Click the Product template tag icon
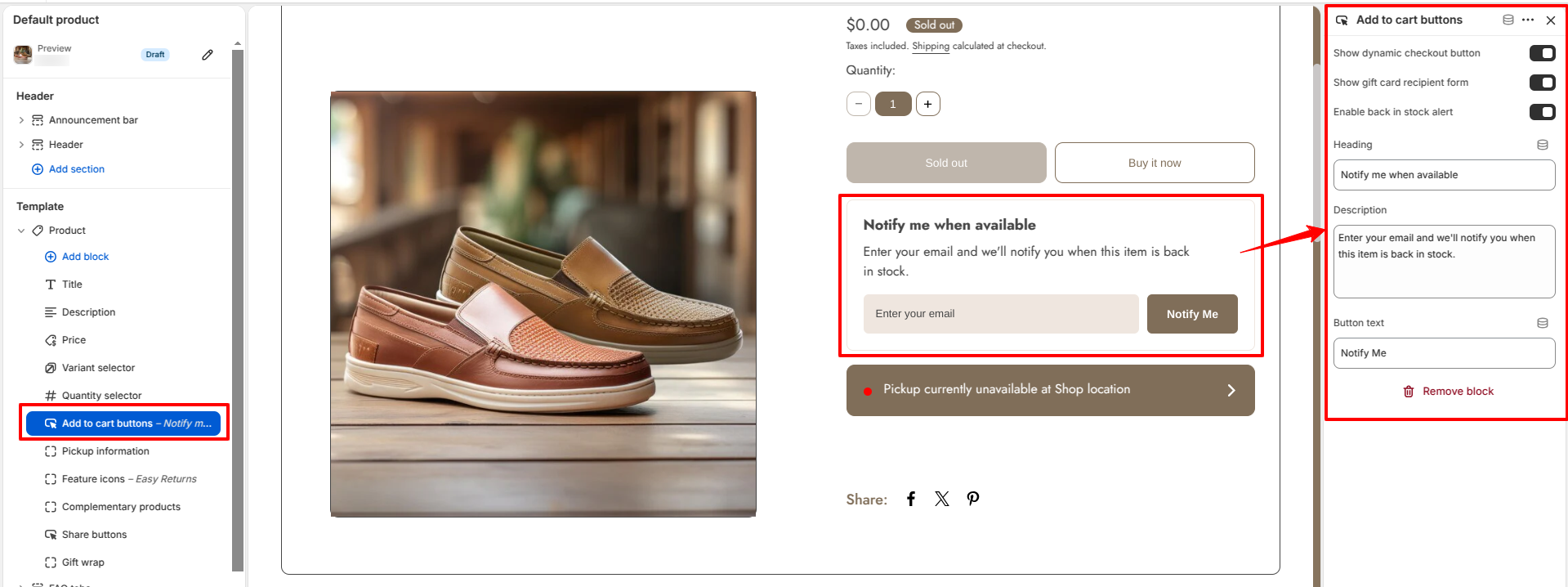The width and height of the screenshot is (1568, 587). point(38,231)
